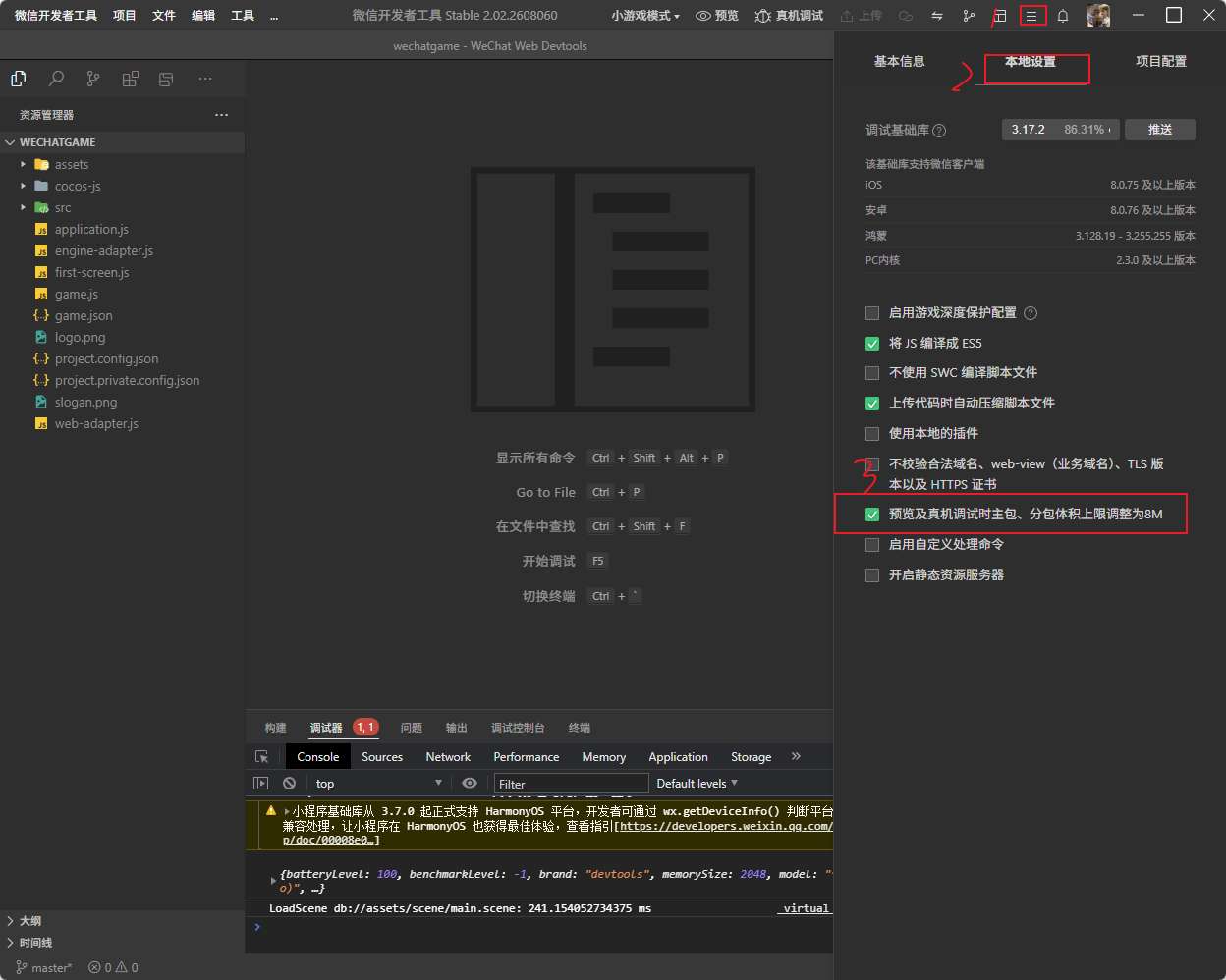Switch to the 项目配置 tab
The image size is (1226, 980).
[x=1161, y=61]
